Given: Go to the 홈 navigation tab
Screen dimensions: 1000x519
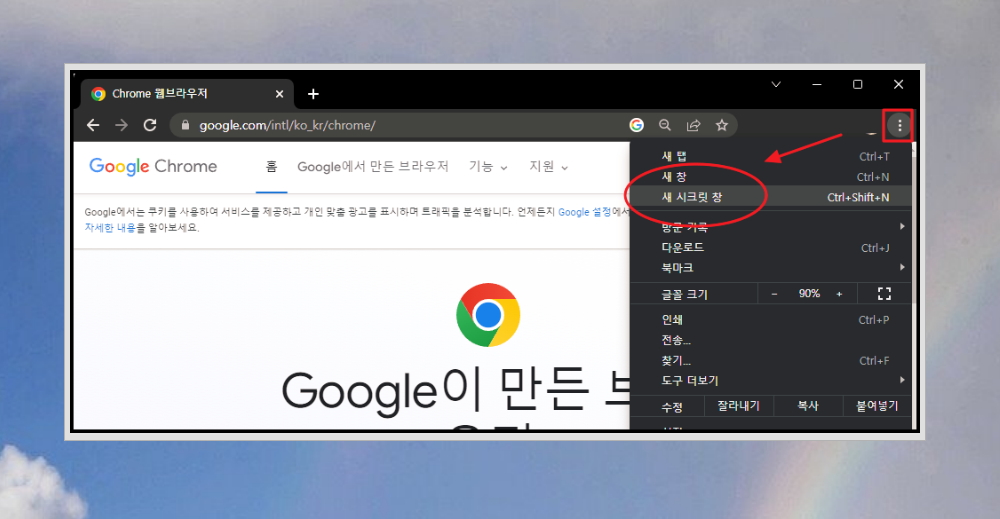Looking at the screenshot, I should 271,166.
